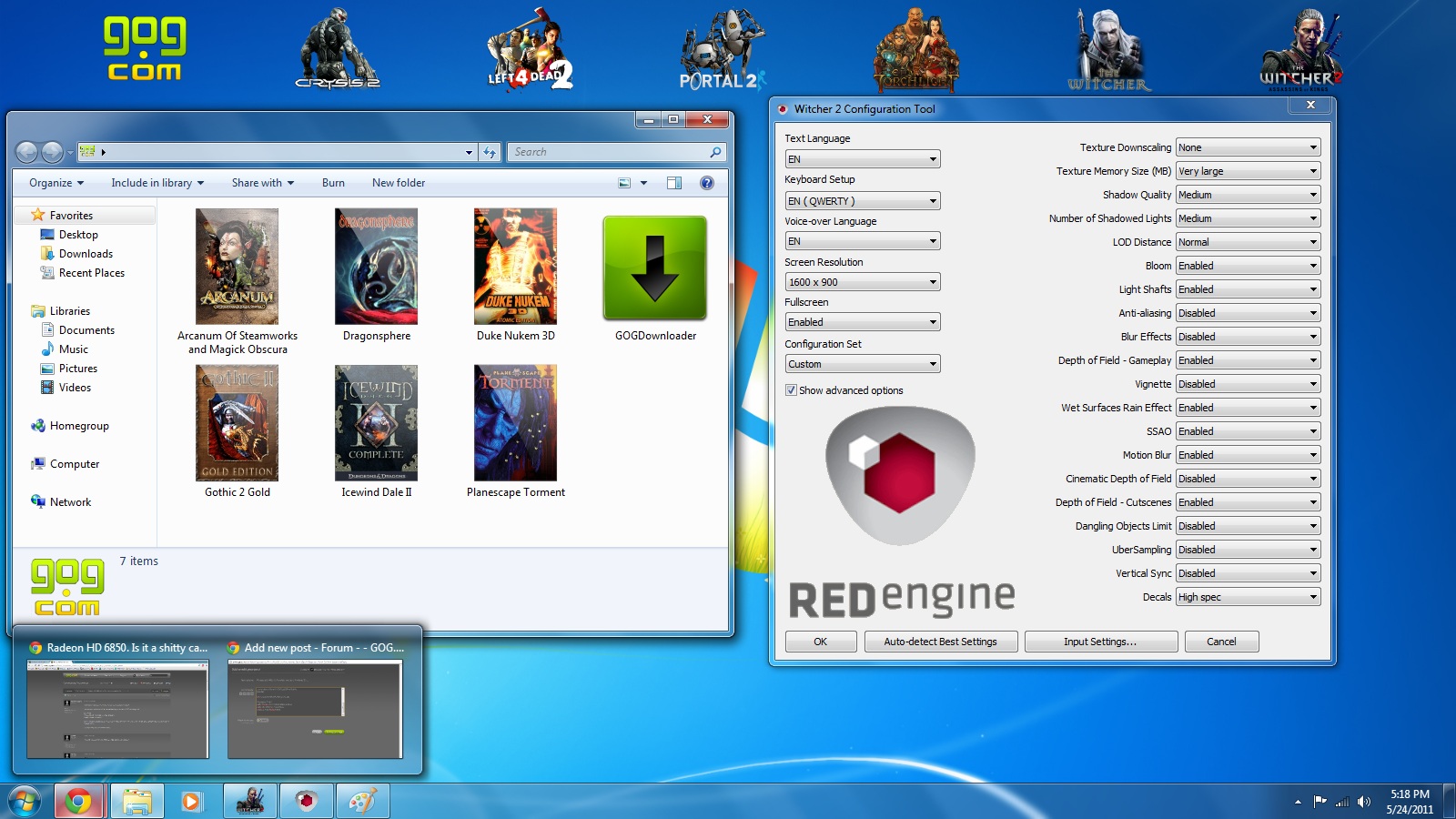The height and width of the screenshot is (819, 1456).
Task: Launch Torchlight desktop shortcut
Action: tap(916, 49)
